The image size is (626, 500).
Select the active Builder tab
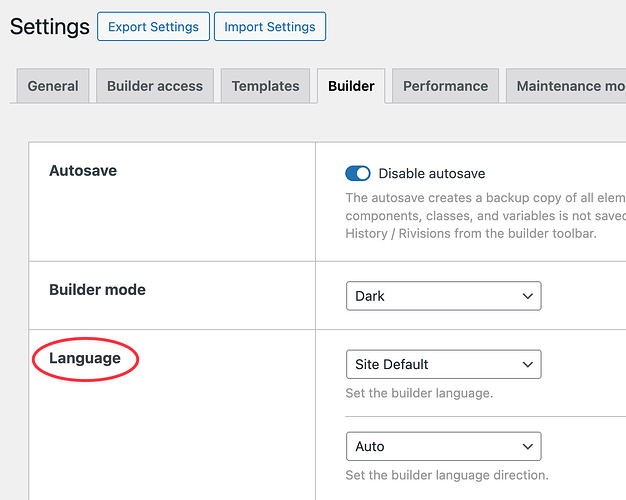pos(351,86)
